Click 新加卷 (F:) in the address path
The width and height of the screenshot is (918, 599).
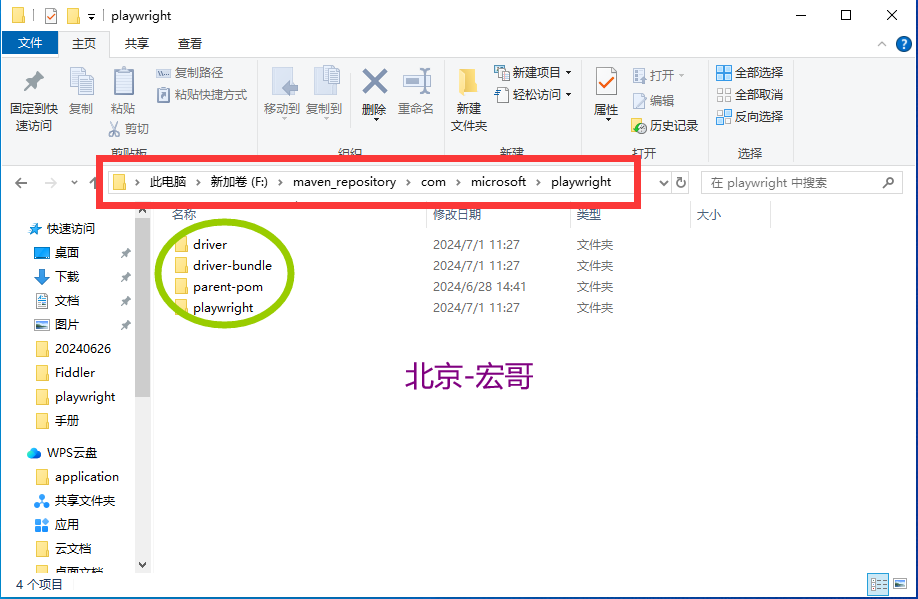(239, 182)
